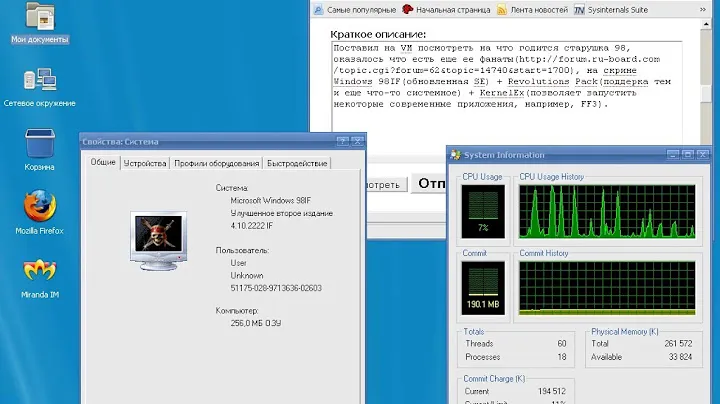Open the Начальная страница bookmark
720x404 pixels.
pos(447,10)
